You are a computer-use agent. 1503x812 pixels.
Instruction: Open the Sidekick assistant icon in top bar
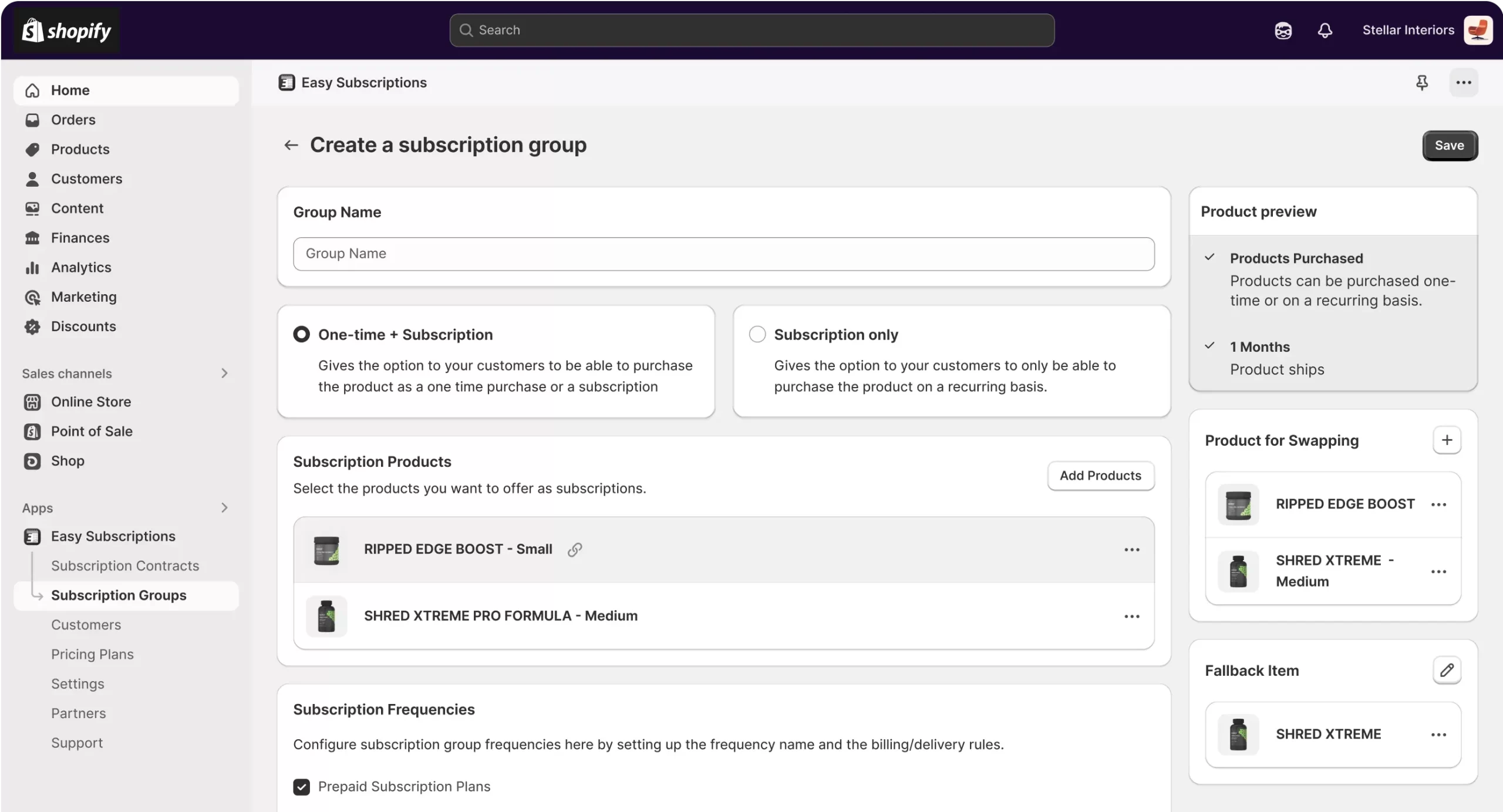pyautogui.click(x=1283, y=30)
